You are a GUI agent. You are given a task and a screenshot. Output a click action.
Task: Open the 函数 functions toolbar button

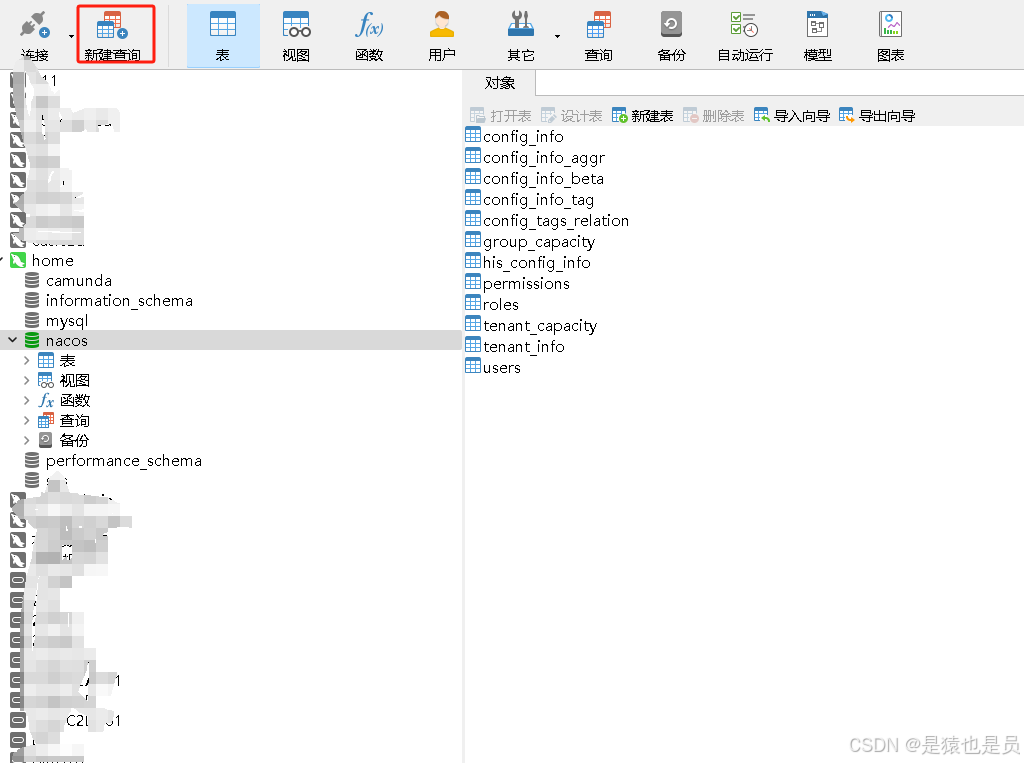coord(369,35)
